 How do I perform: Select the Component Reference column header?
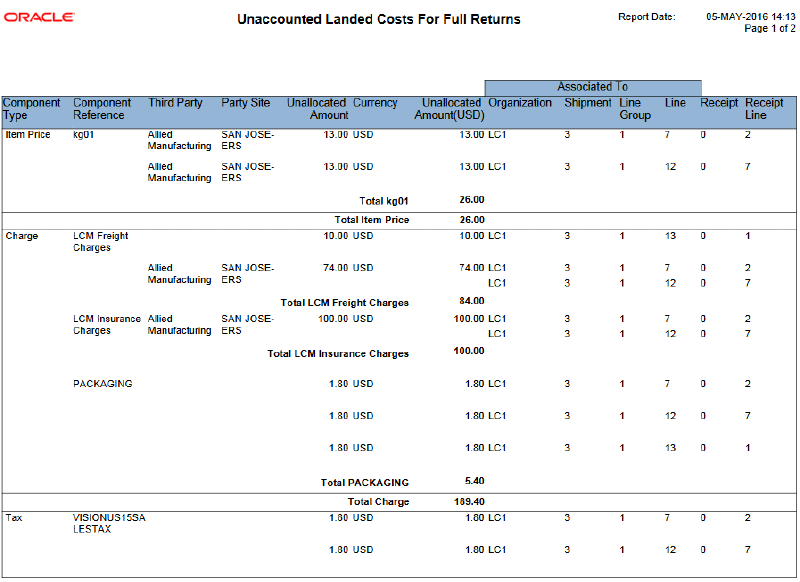pyautogui.click(x=100, y=109)
